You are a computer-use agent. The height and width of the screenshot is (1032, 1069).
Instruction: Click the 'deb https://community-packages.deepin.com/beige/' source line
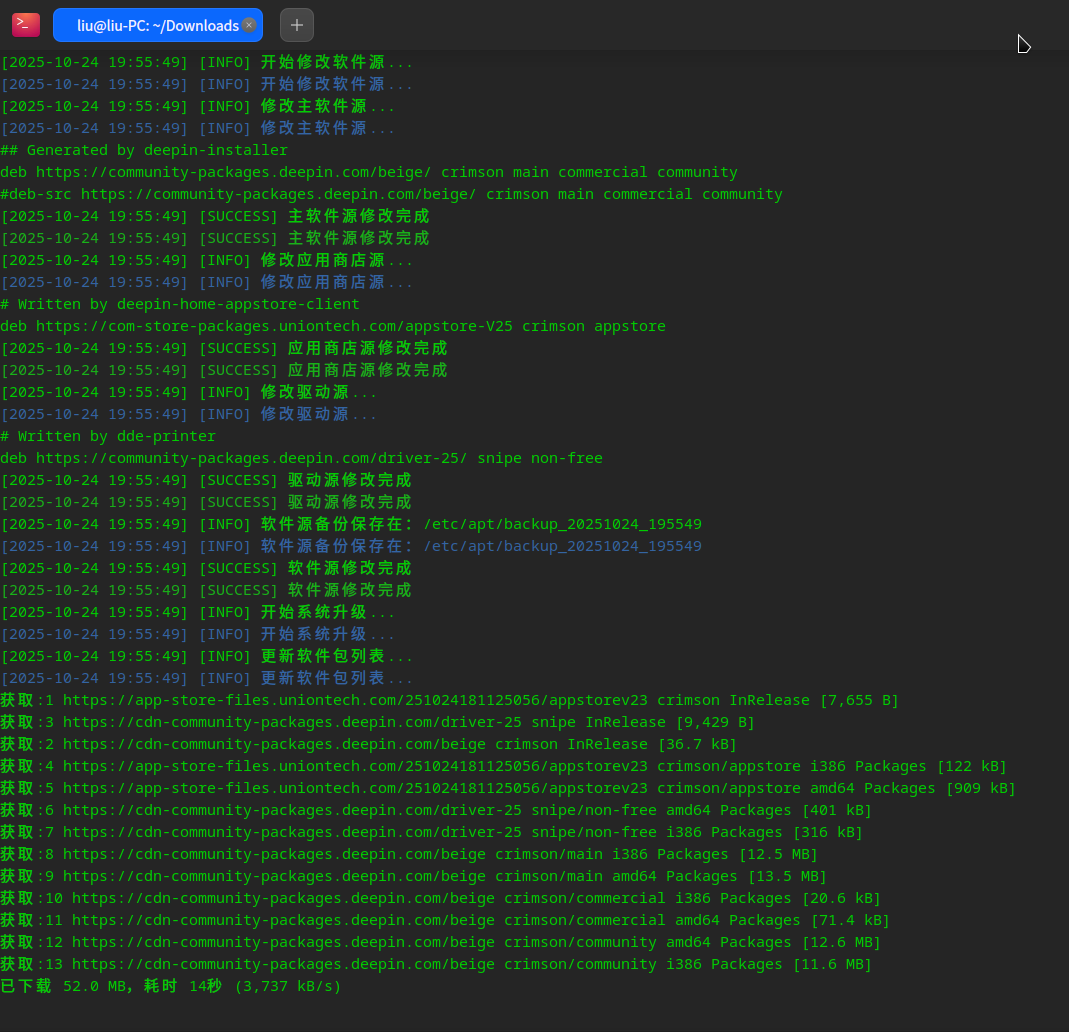369,172
